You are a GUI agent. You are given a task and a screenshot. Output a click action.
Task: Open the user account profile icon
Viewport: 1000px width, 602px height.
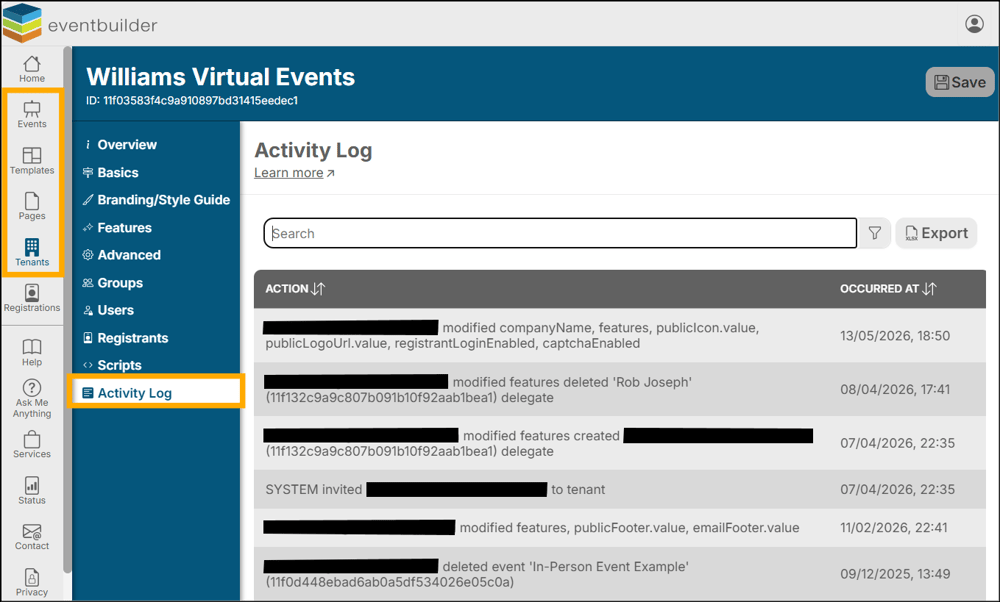(x=974, y=24)
